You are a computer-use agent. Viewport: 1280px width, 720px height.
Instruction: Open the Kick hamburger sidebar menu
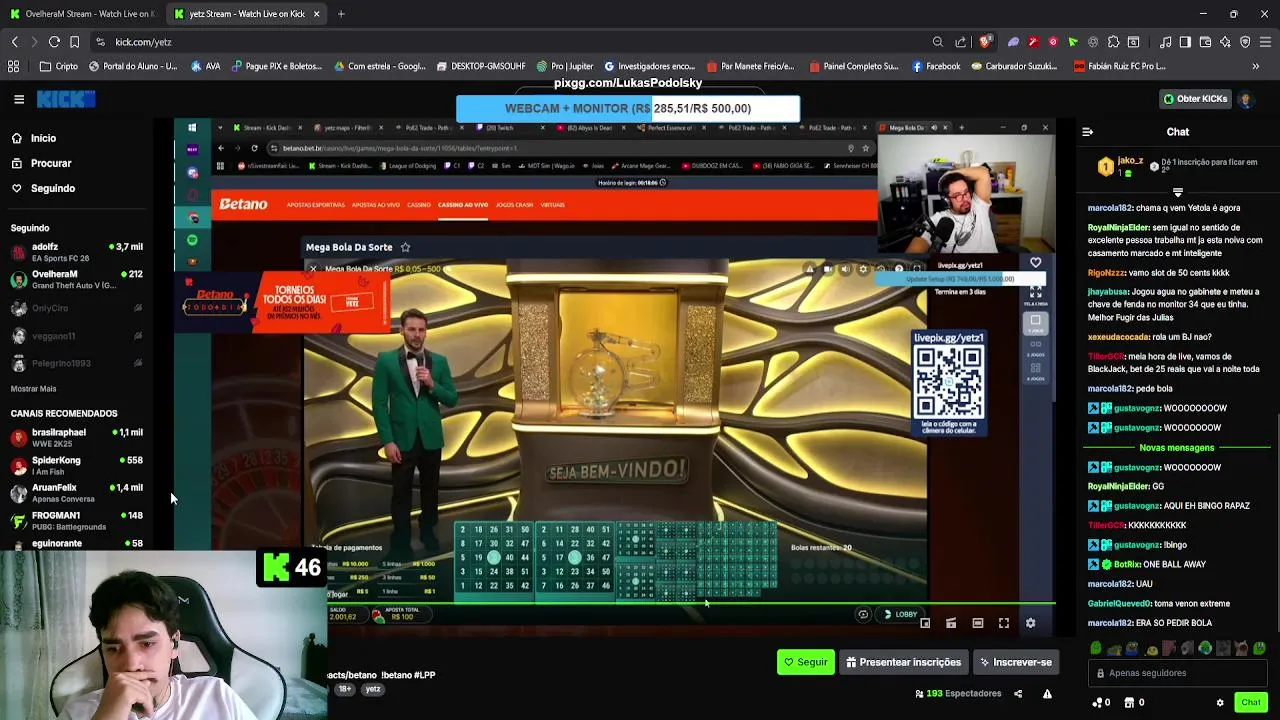click(x=18, y=99)
